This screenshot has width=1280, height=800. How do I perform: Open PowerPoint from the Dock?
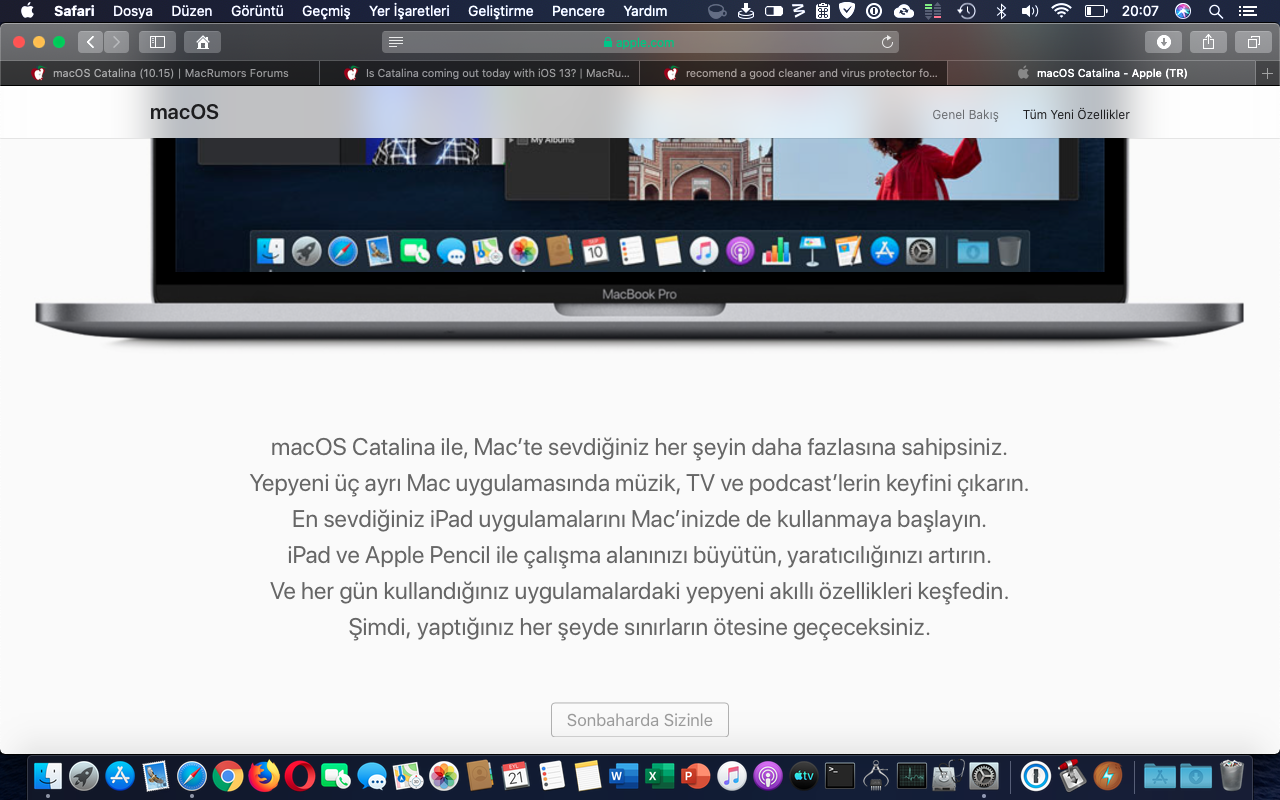point(695,775)
